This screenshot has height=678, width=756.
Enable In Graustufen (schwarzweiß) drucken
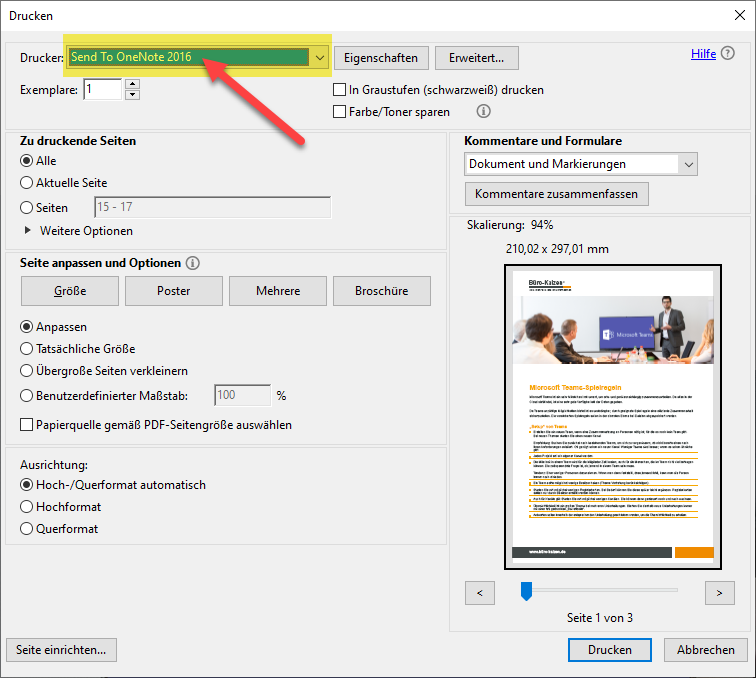pyautogui.click(x=339, y=90)
